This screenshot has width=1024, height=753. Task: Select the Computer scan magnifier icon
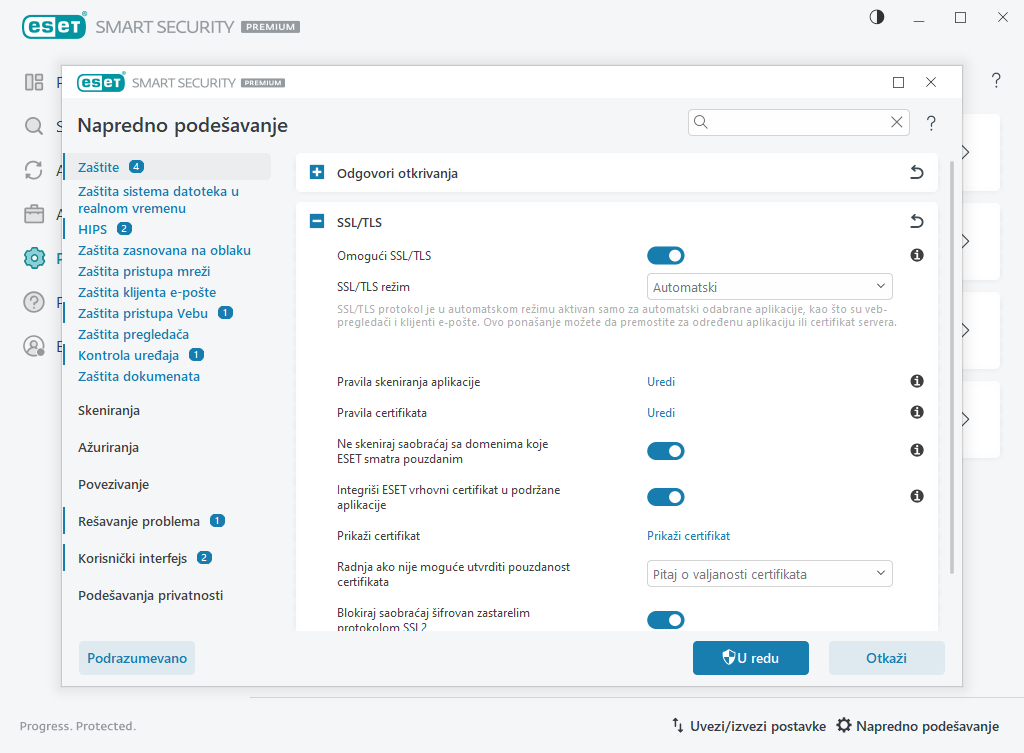click(x=34, y=127)
